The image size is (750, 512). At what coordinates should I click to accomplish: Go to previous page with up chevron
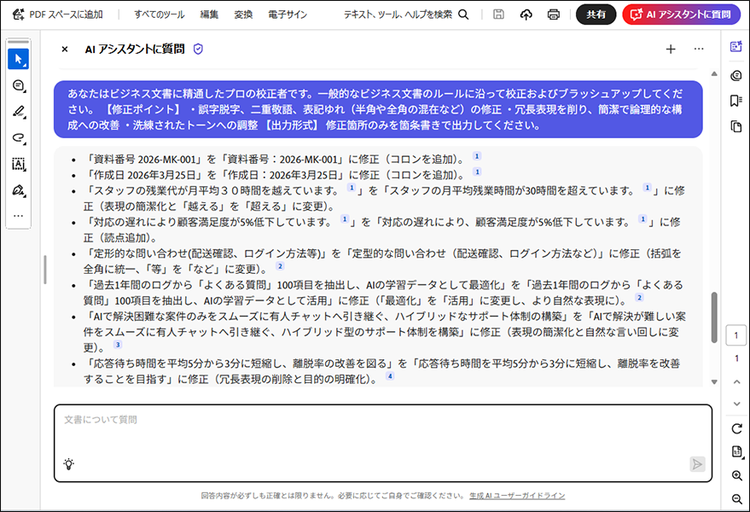[737, 382]
